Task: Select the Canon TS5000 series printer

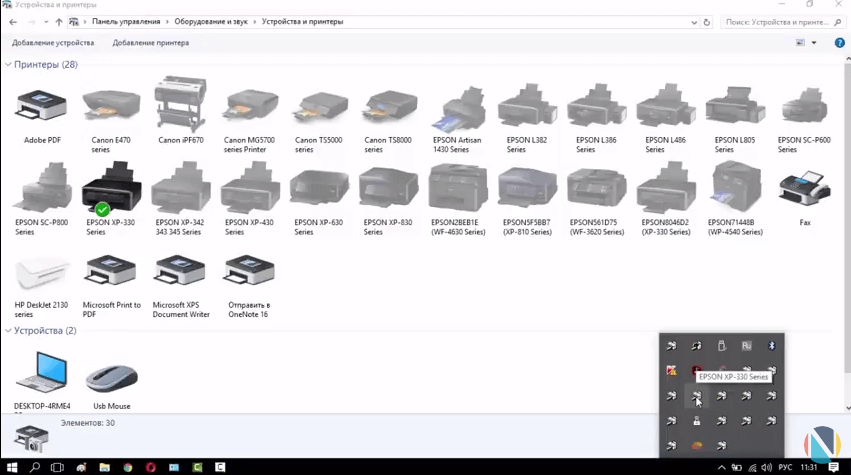Action: [x=319, y=121]
